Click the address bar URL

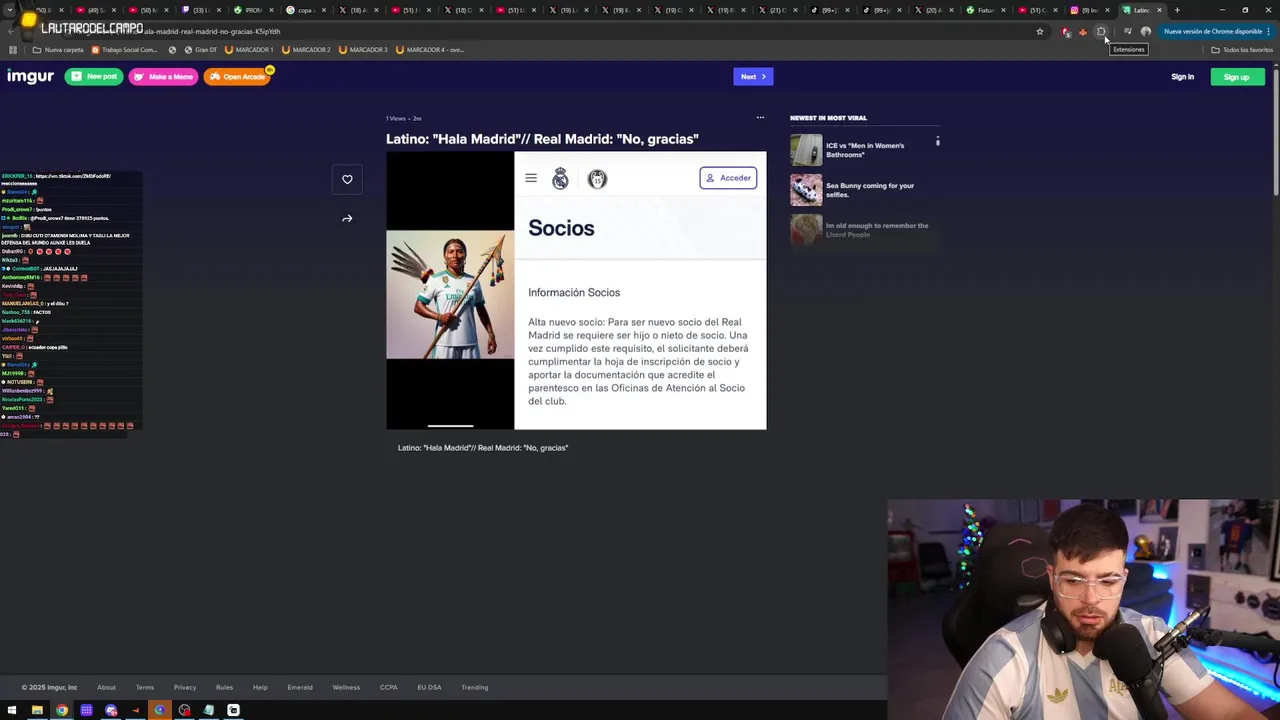212,31
